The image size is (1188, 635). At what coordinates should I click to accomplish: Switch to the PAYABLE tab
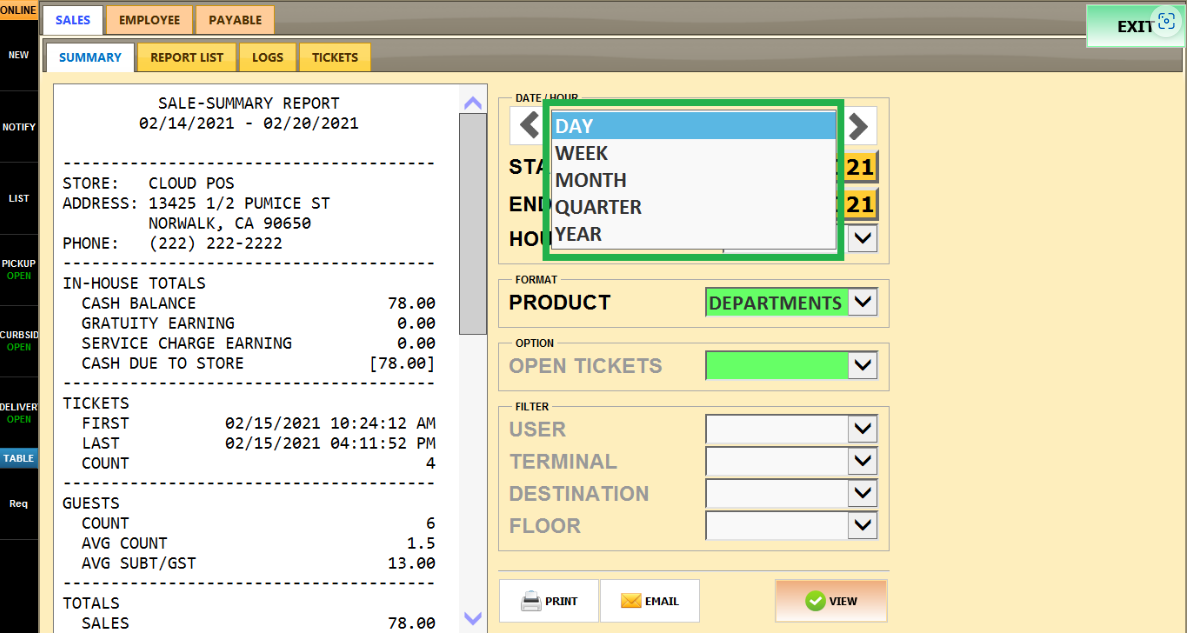point(235,20)
